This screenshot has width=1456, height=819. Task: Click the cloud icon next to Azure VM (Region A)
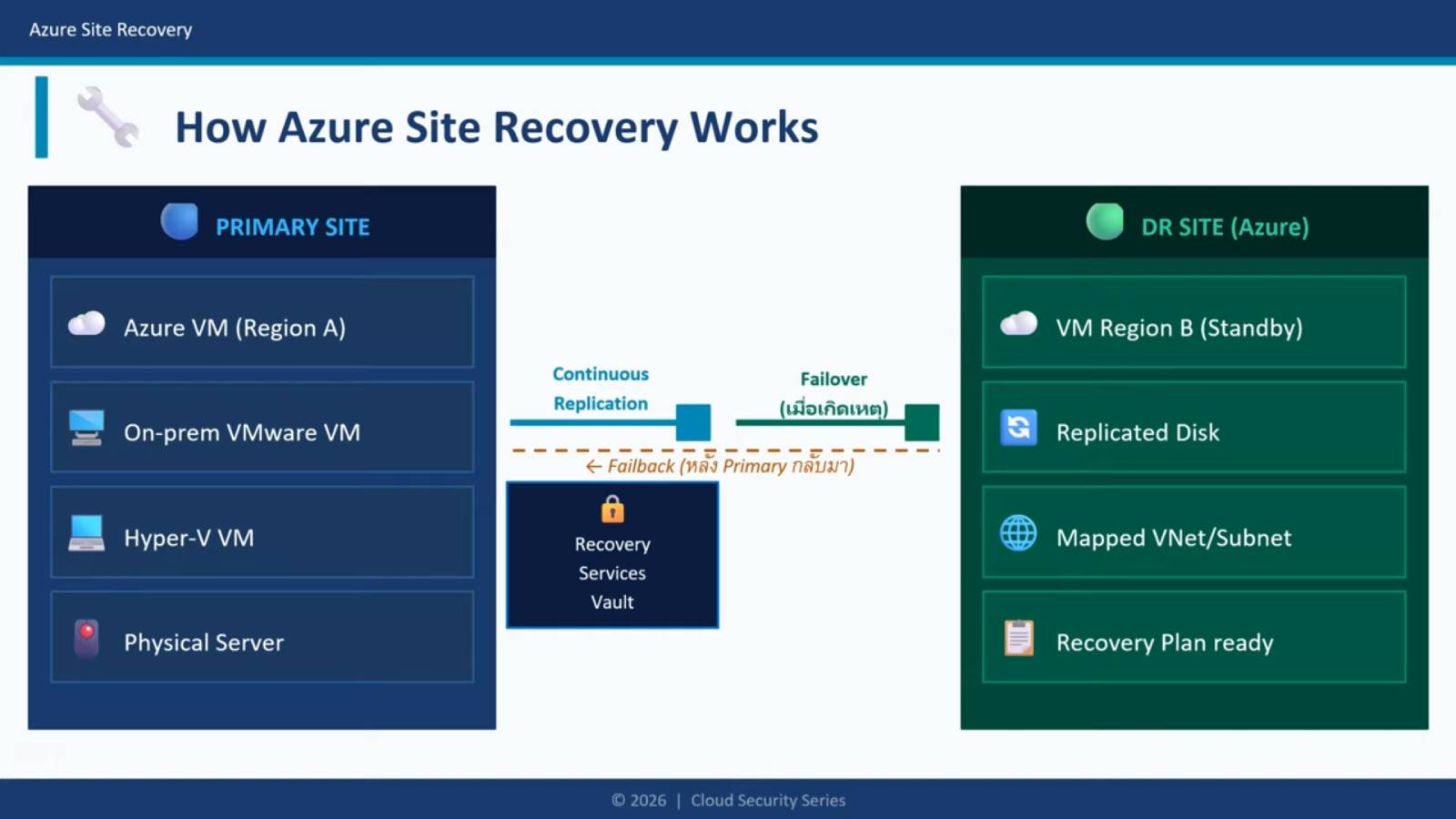[x=86, y=323]
